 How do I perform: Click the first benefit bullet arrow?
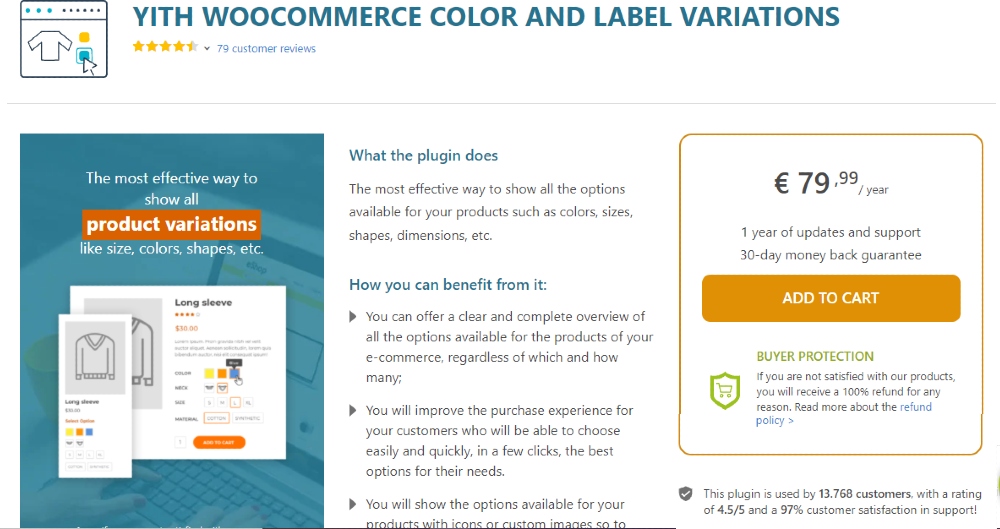pos(353,317)
